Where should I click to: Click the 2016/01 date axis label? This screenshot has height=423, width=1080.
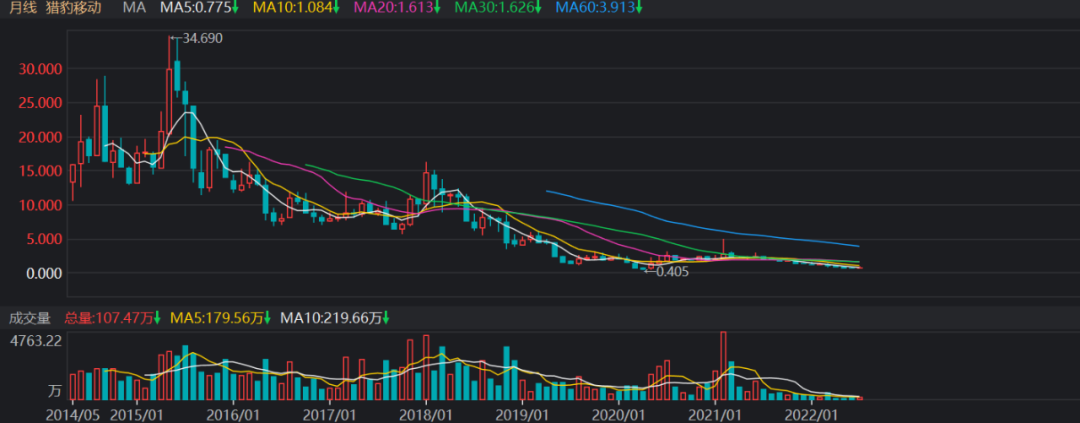click(x=233, y=416)
